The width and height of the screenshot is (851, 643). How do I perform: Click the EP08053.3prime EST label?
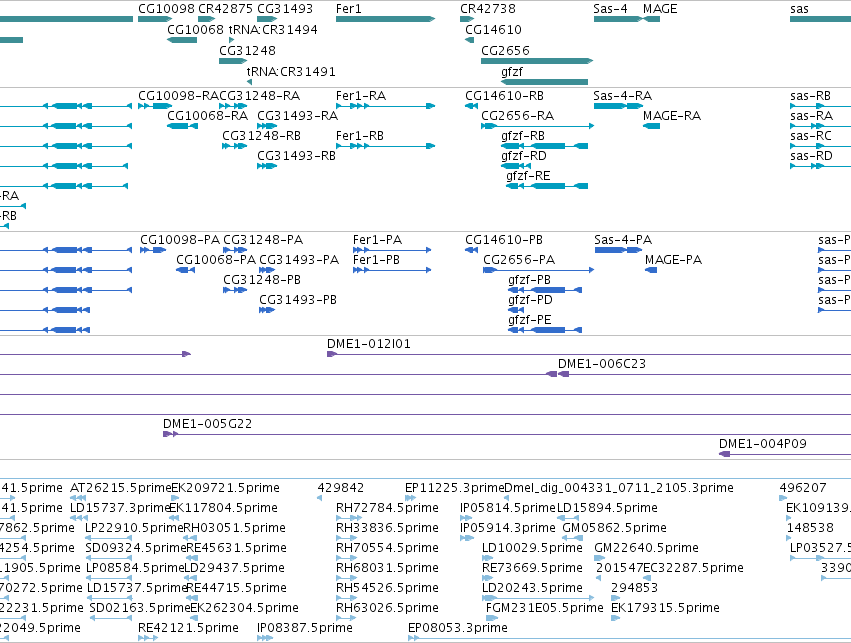pyautogui.click(x=458, y=628)
